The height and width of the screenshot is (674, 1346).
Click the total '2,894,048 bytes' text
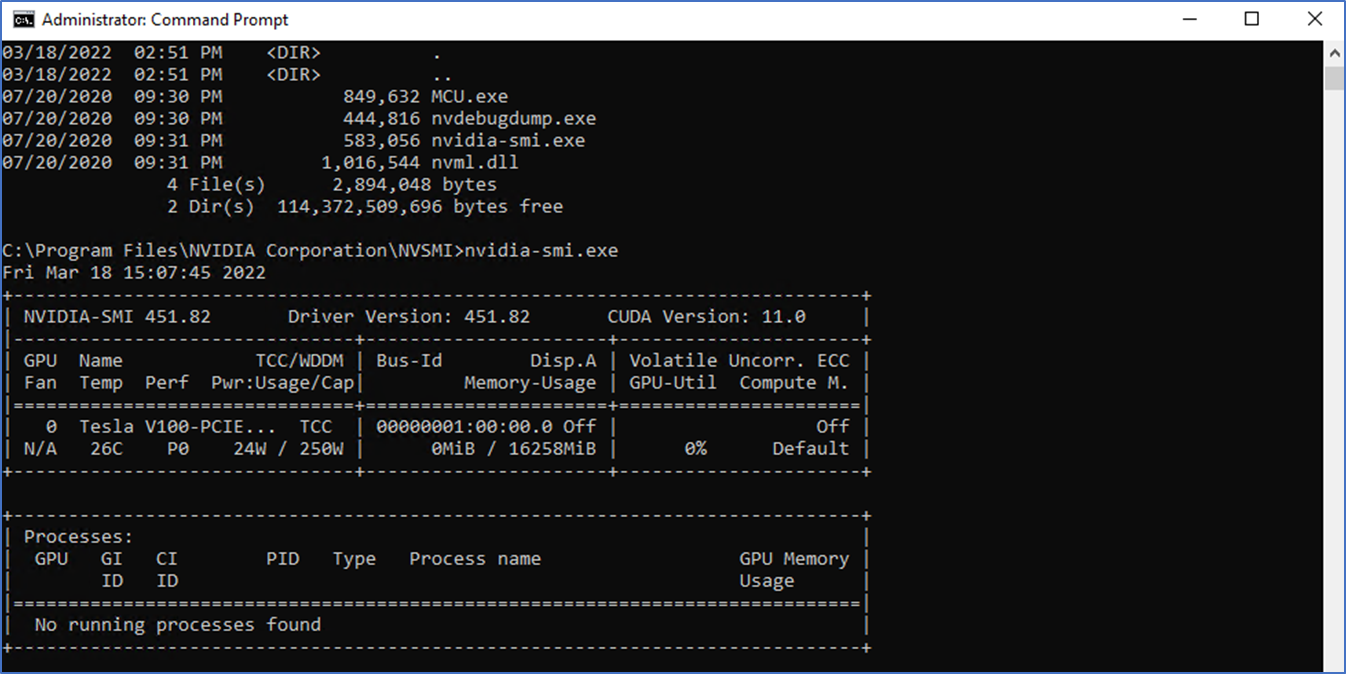point(415,185)
